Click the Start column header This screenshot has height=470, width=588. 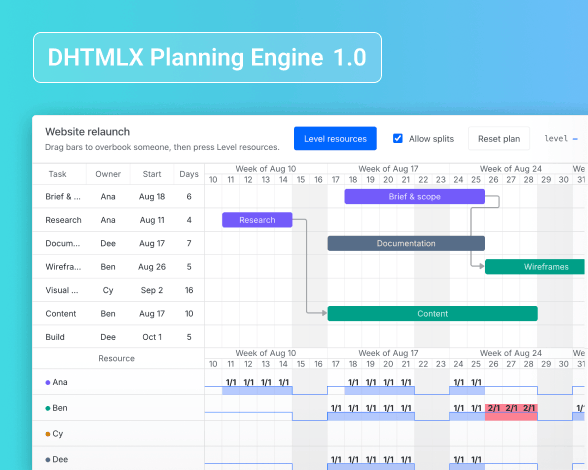152,174
